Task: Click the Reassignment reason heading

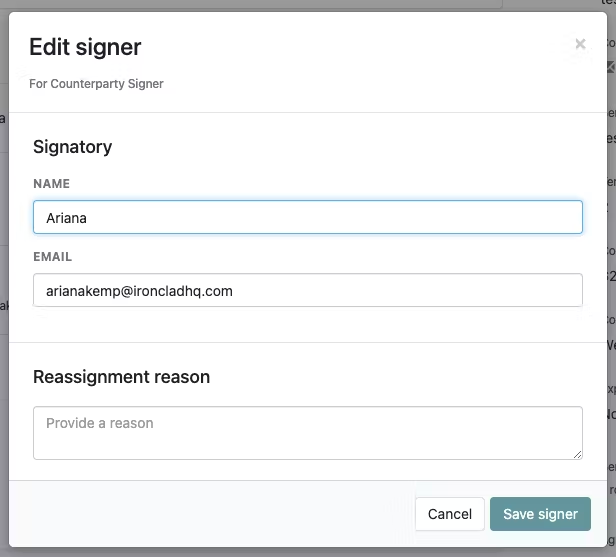Action: [121, 377]
